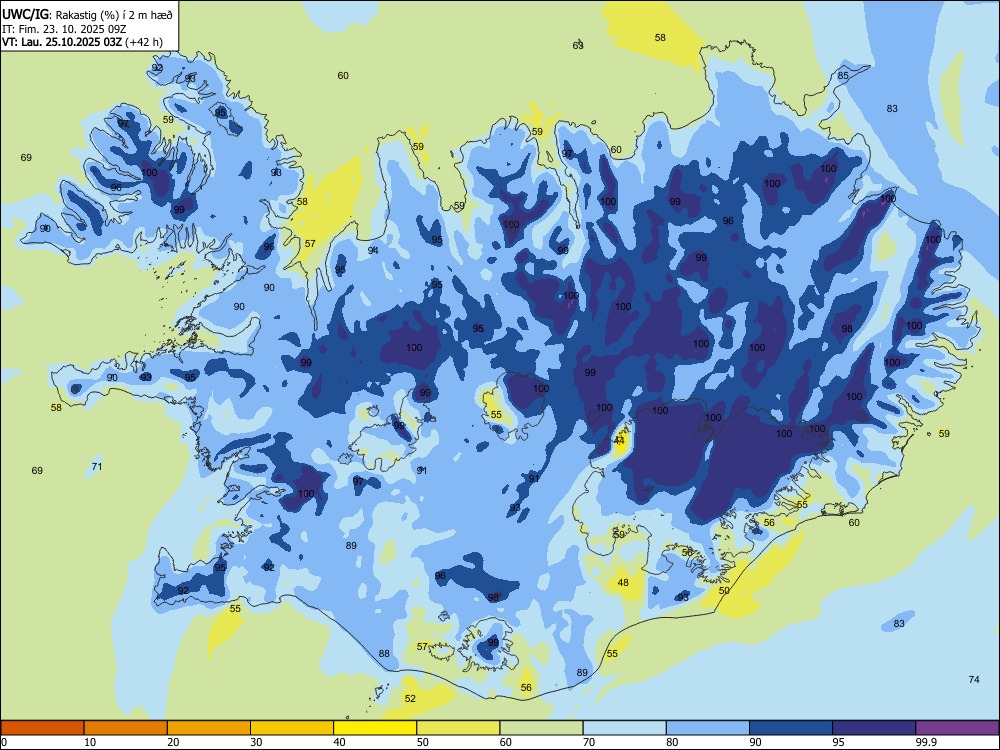
Task: Click the value '98' in eastern Iceland
Action: coord(847,328)
